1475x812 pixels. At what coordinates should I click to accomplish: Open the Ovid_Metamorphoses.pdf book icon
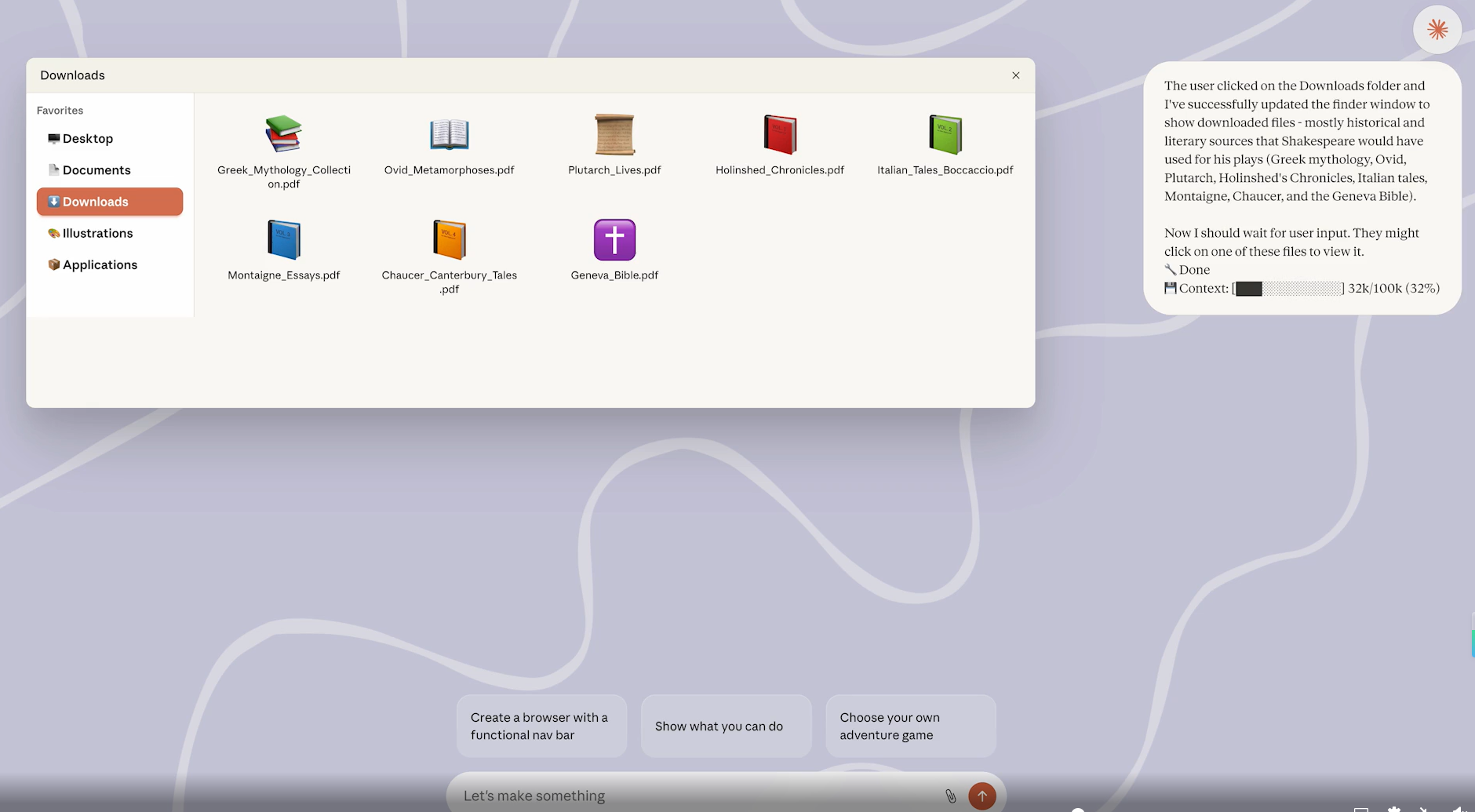coord(449,134)
